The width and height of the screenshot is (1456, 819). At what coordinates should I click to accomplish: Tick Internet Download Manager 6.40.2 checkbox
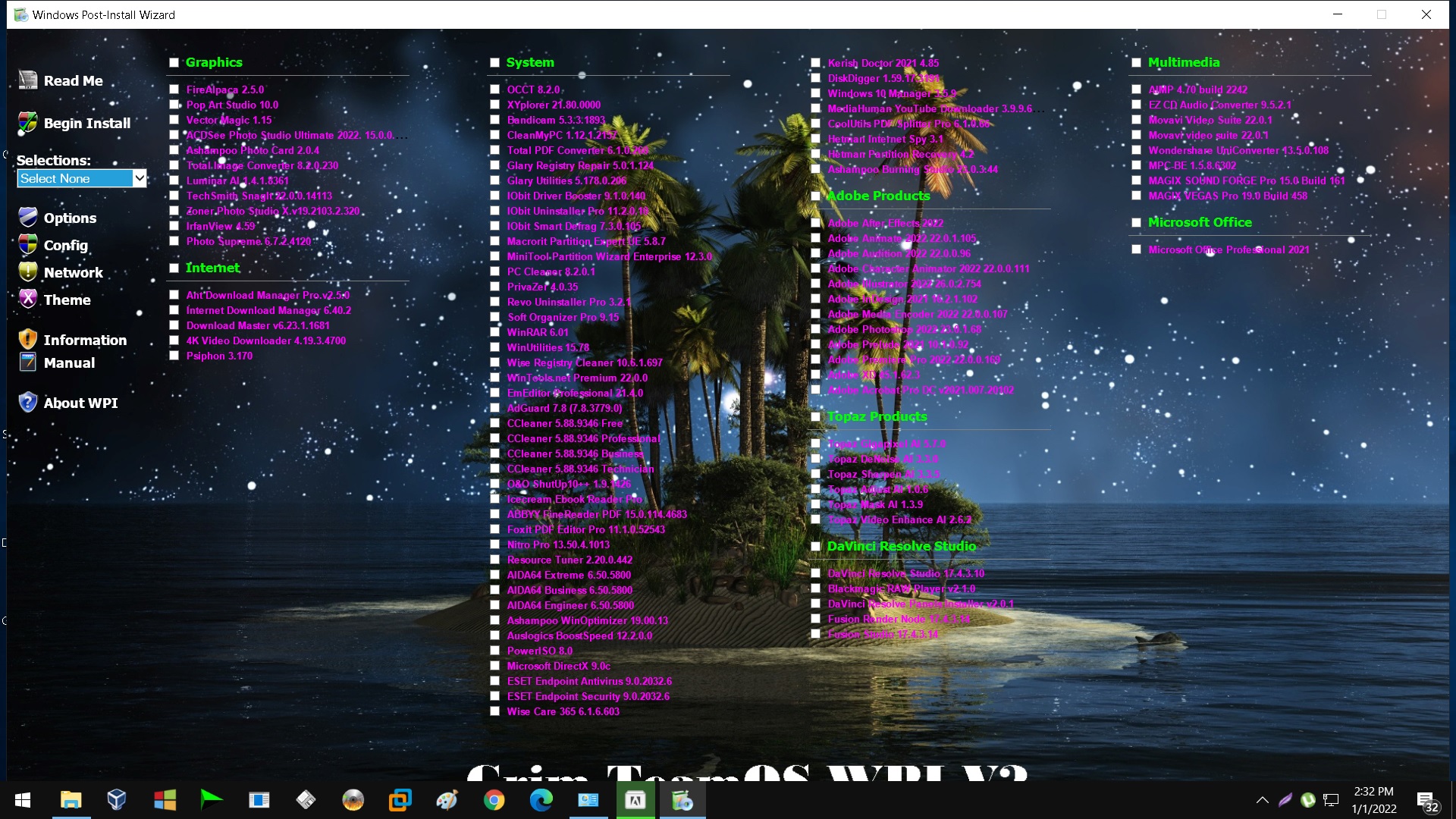pos(174,310)
